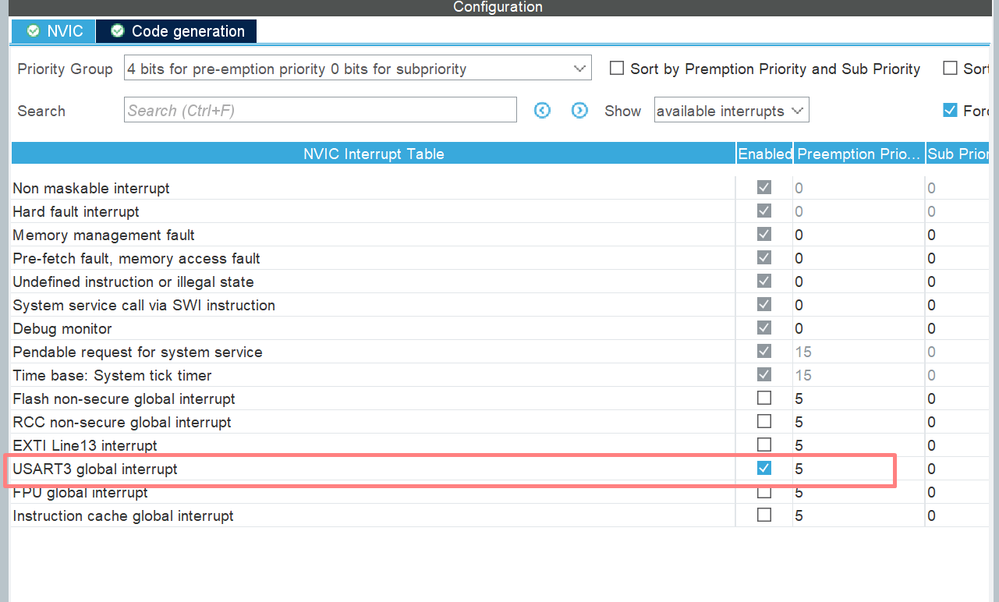
Task: Switch to the NVIC tab
Action: [x=54, y=31]
